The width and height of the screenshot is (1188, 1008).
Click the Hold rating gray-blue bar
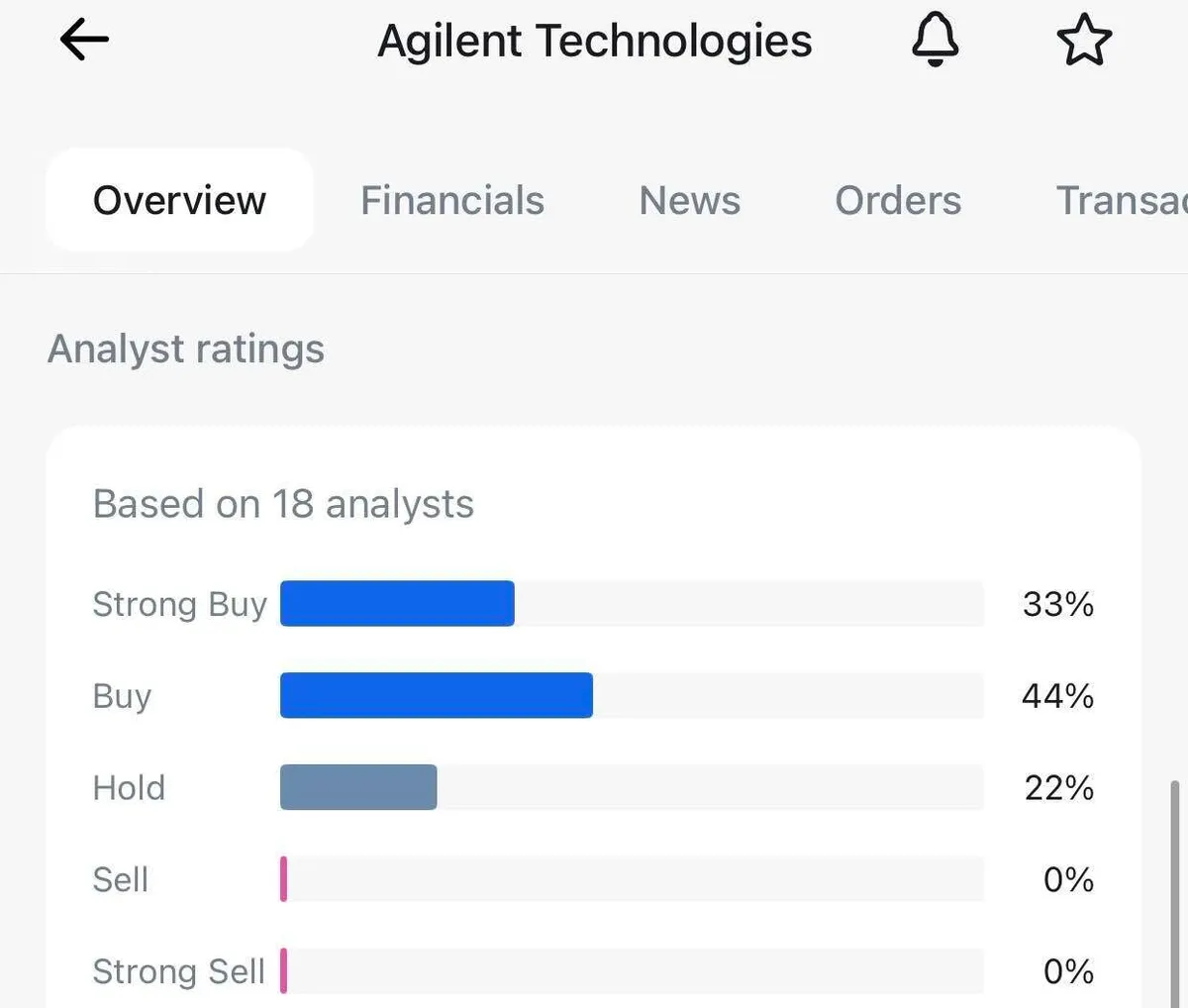358,787
